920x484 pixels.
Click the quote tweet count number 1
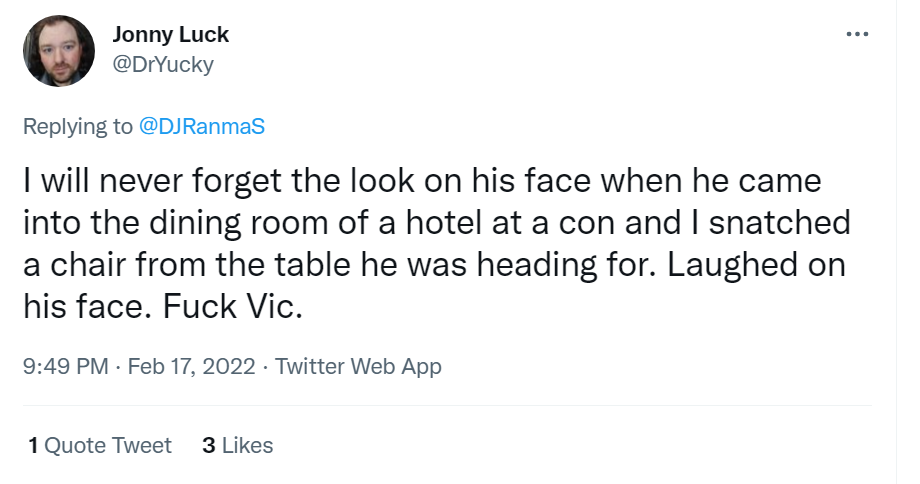tap(33, 445)
